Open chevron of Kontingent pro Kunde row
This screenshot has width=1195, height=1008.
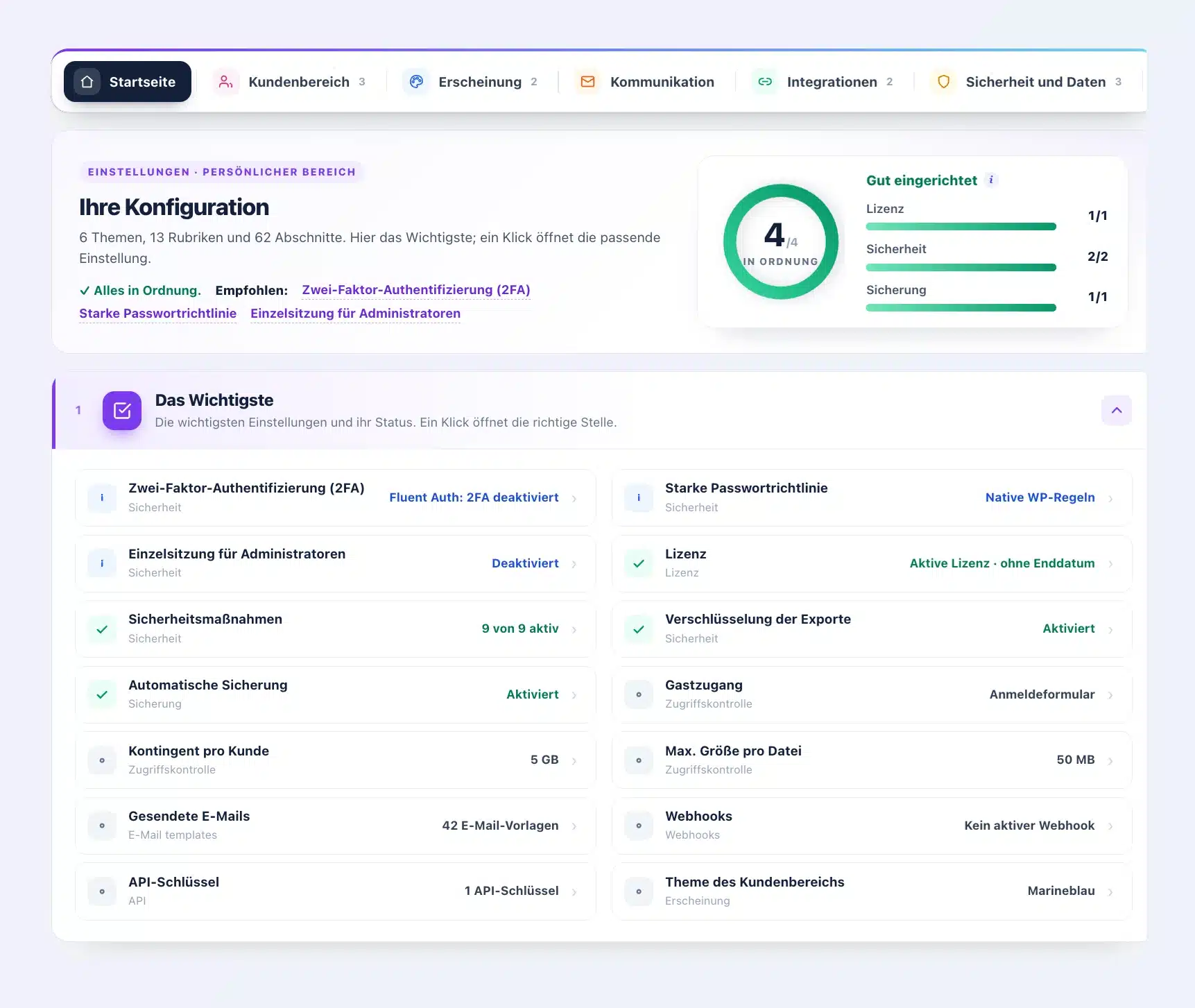(x=574, y=761)
